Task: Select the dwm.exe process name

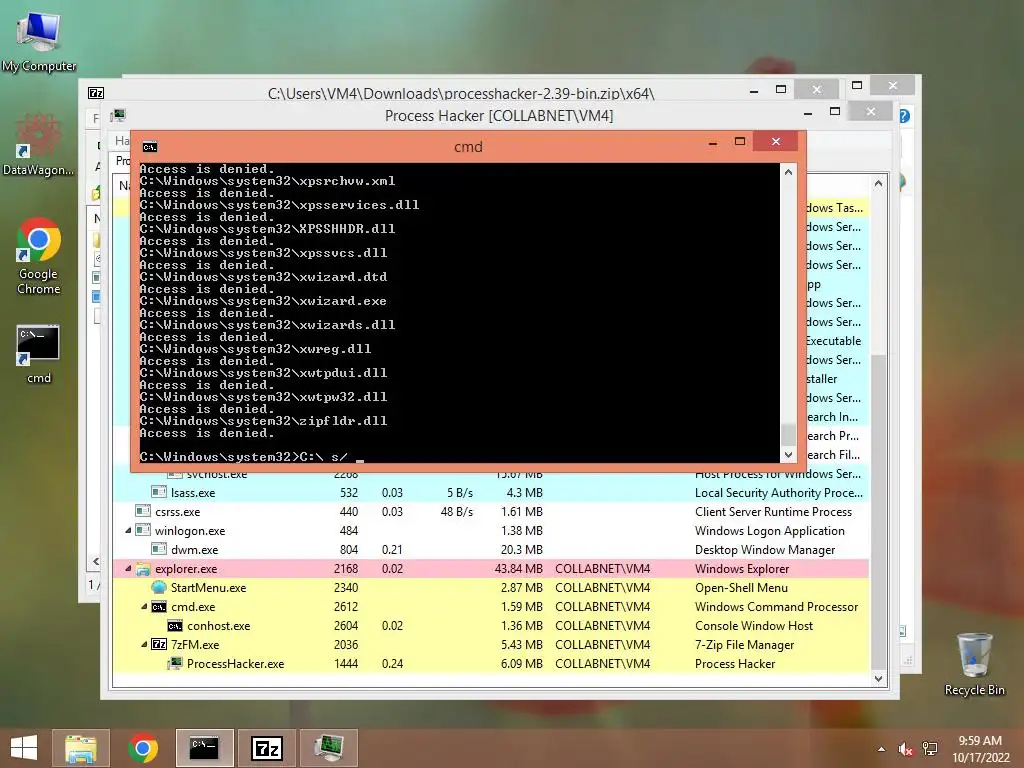Action: tap(195, 550)
